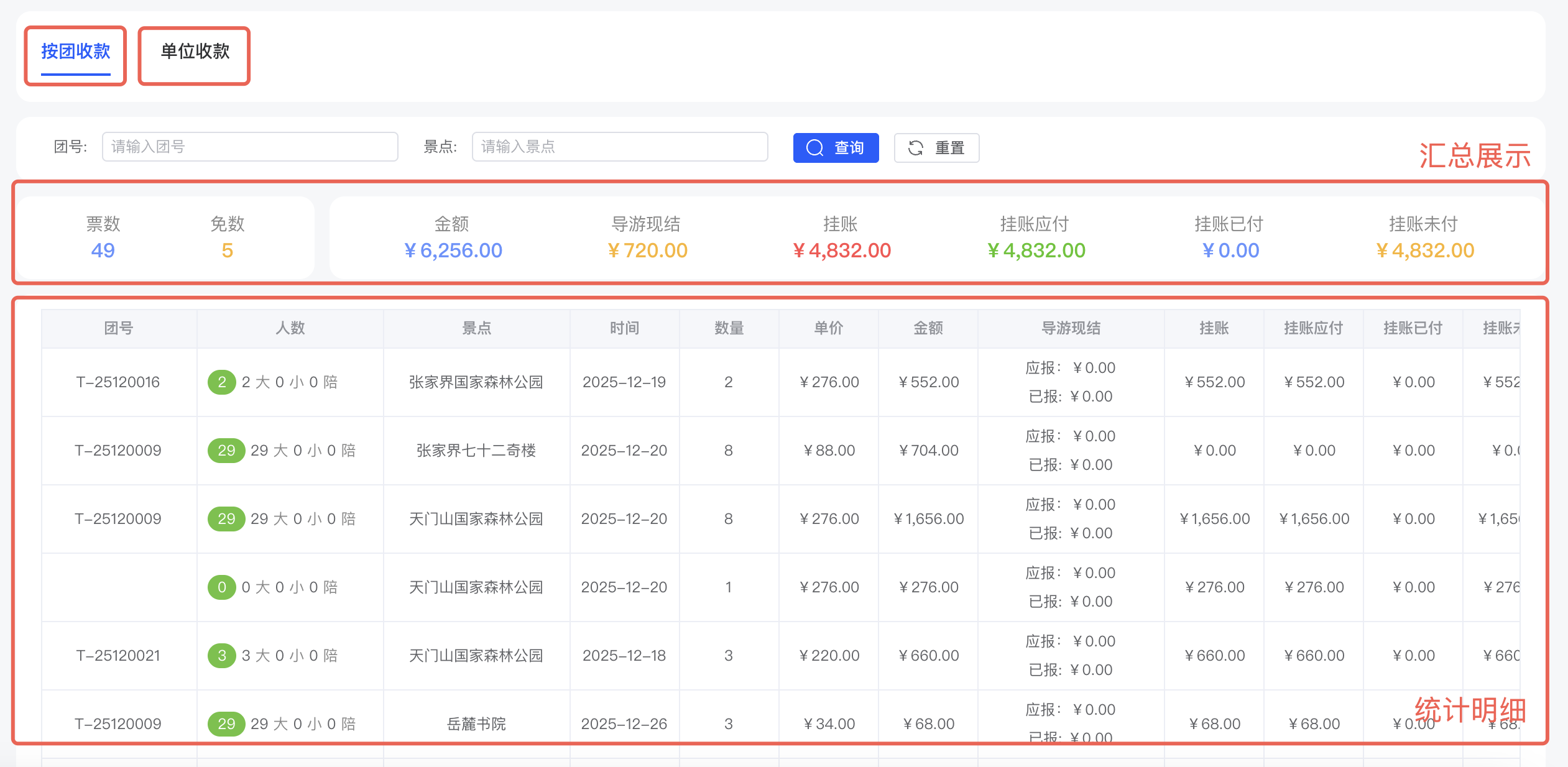Image resolution: width=1568 pixels, height=767 pixels.
Task: Switch to the 按团收款 tab
Action: point(75,52)
